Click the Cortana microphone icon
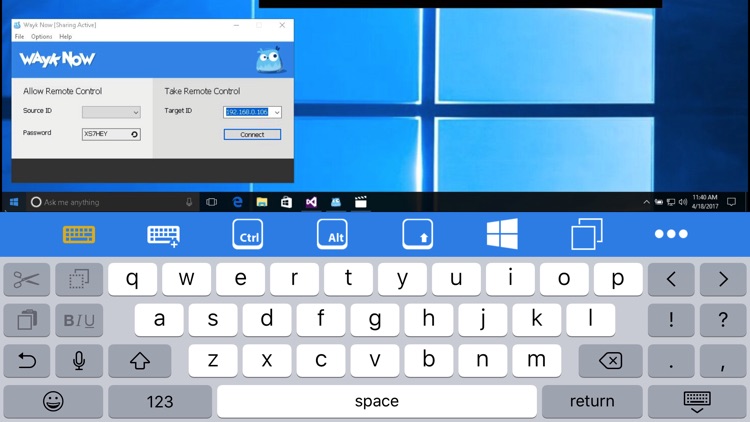The image size is (750, 422). (x=189, y=202)
